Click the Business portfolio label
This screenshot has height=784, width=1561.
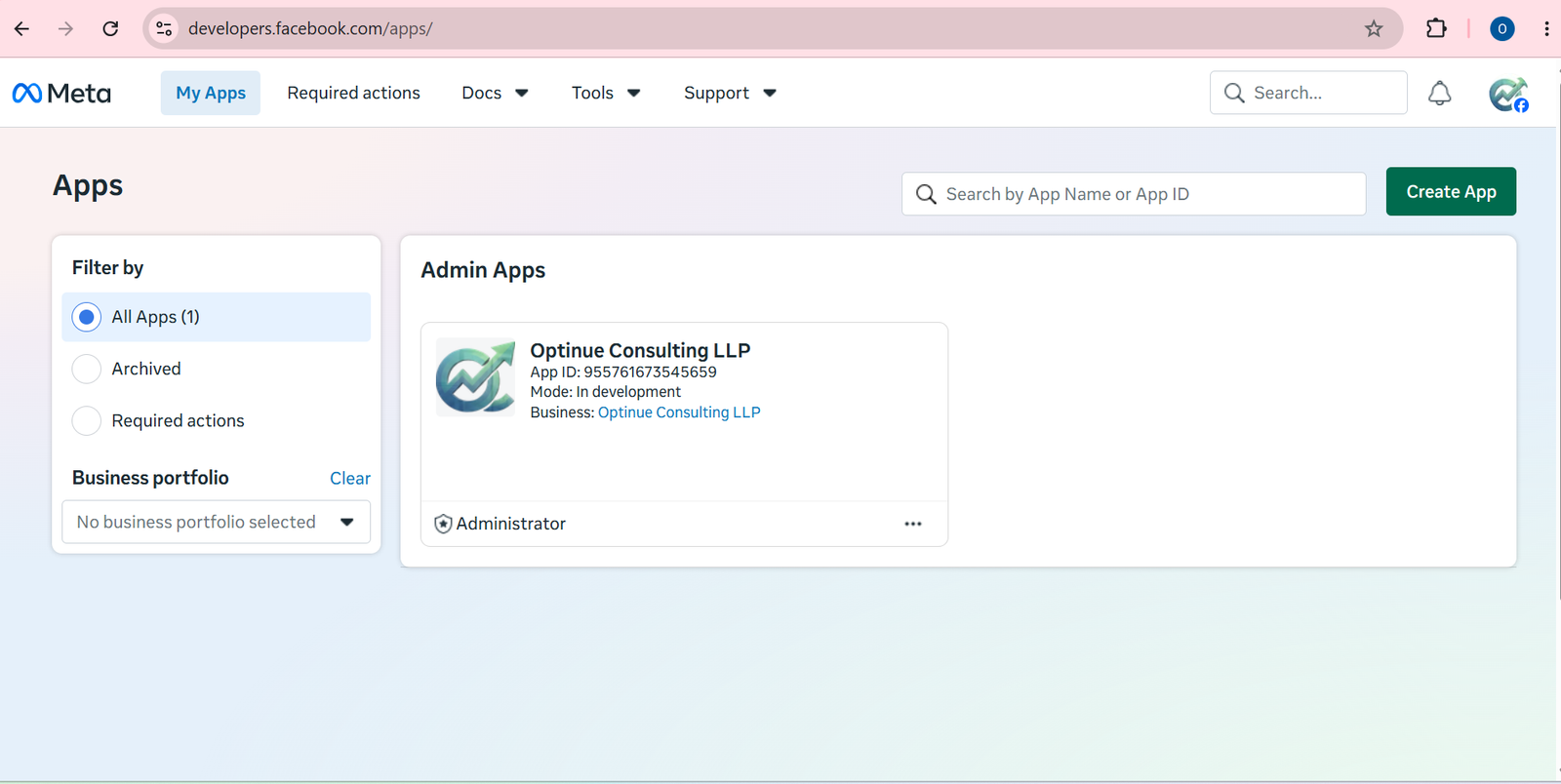coord(150,478)
